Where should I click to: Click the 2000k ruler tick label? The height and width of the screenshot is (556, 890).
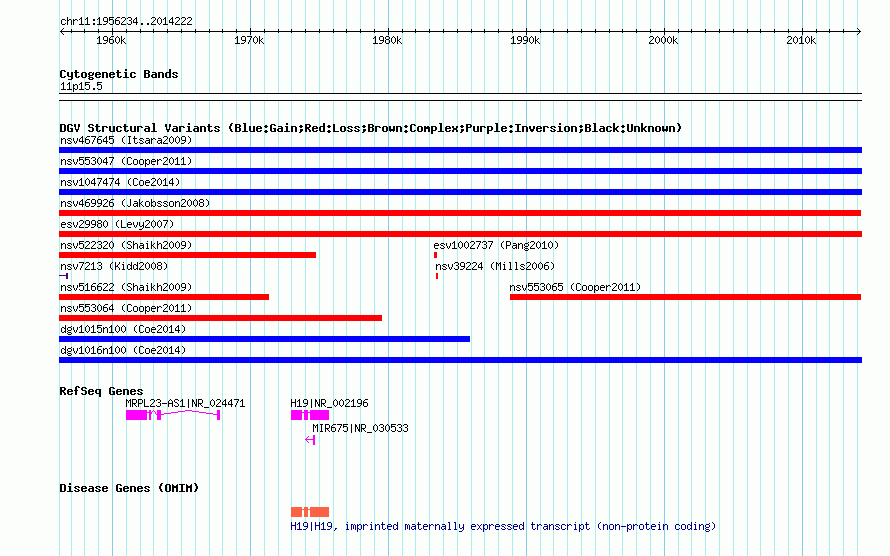(663, 40)
